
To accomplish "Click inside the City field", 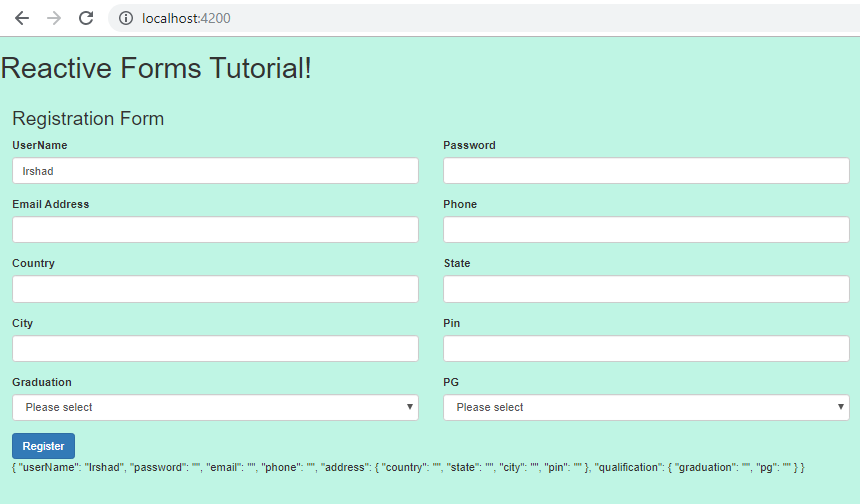I will pyautogui.click(x=215, y=349).
